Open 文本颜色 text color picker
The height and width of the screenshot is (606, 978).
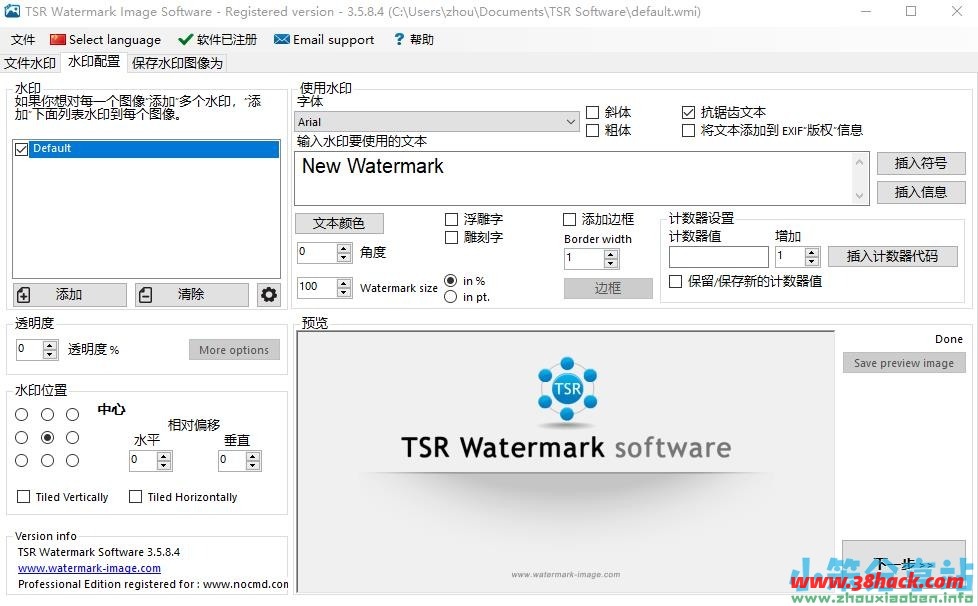(x=339, y=223)
